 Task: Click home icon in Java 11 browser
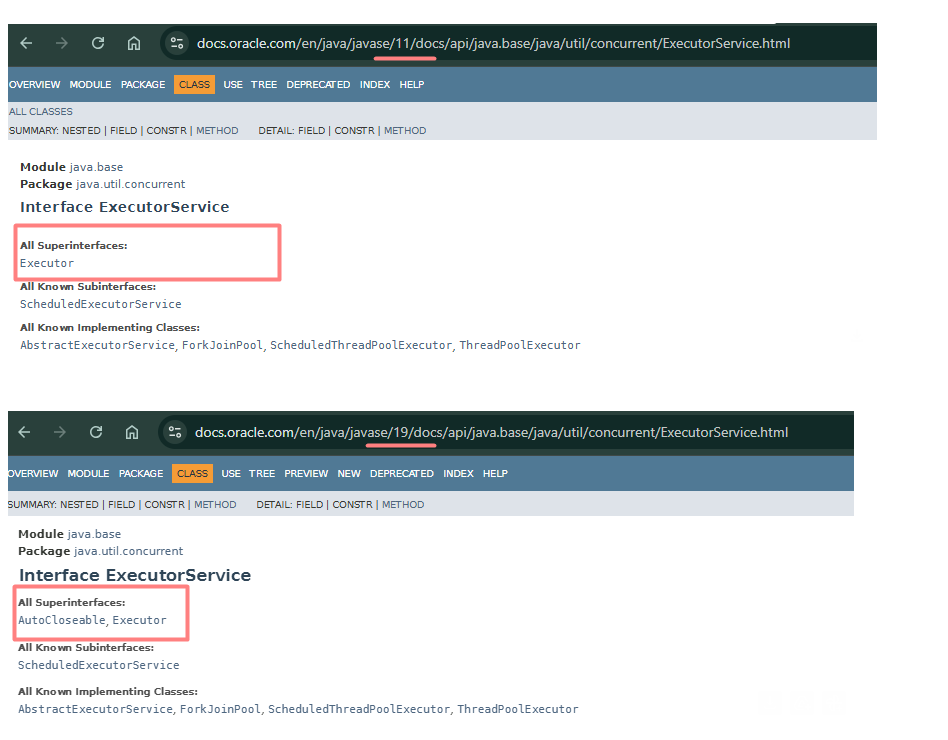[x=134, y=44]
